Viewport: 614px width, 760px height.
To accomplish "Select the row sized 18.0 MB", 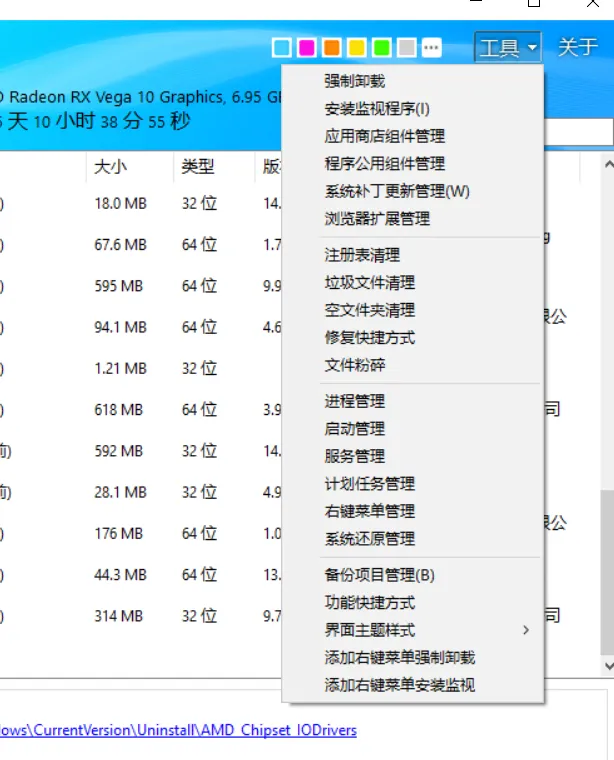I will pyautogui.click(x=141, y=204).
